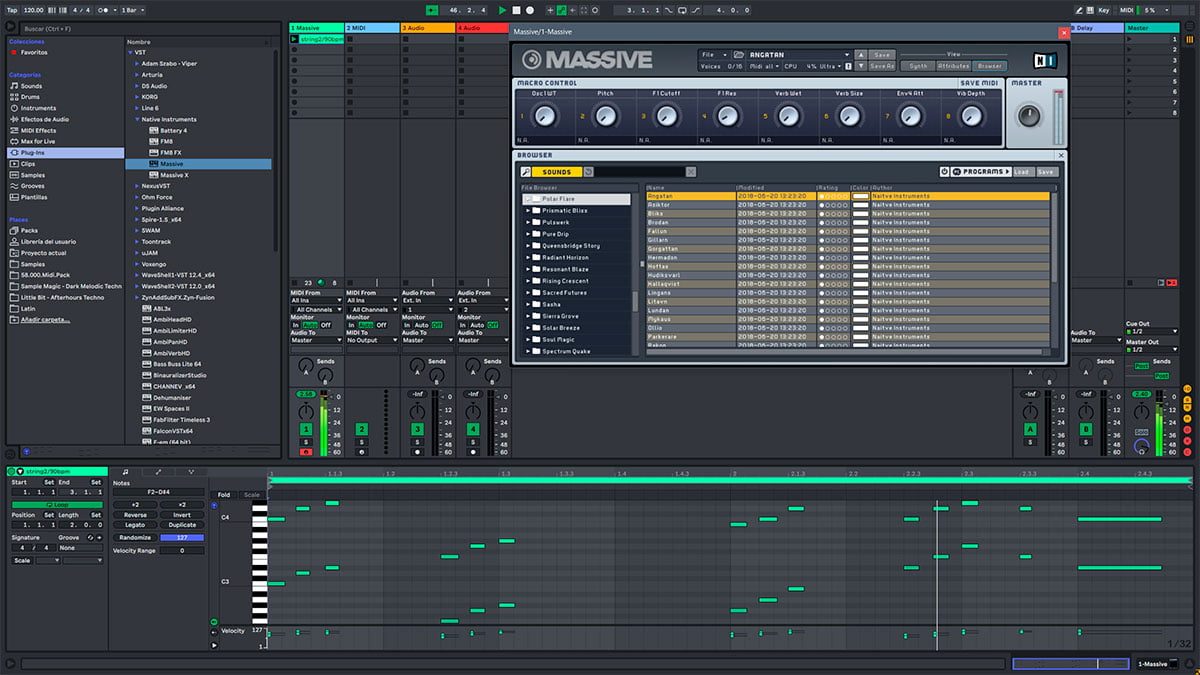Open track 2 MIDI To No Output dropdown
This screenshot has width=1200, height=675.
coord(371,341)
